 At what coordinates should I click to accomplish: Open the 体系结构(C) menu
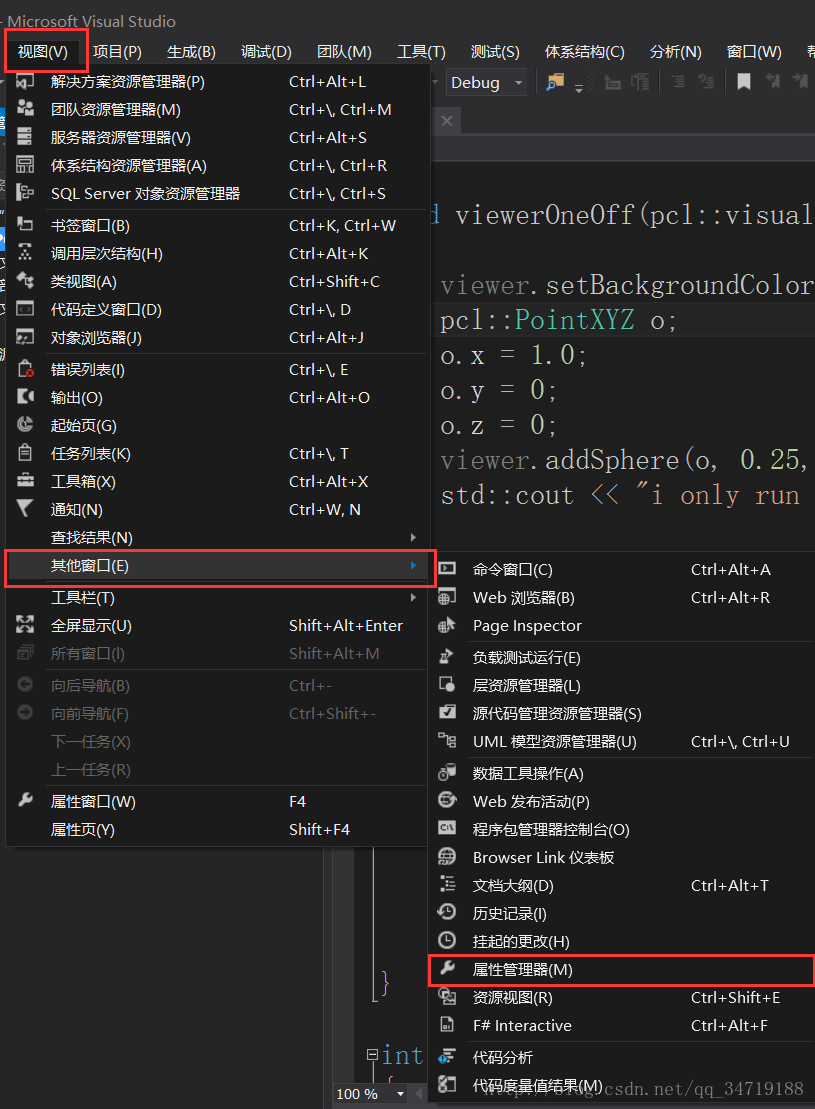tap(584, 52)
